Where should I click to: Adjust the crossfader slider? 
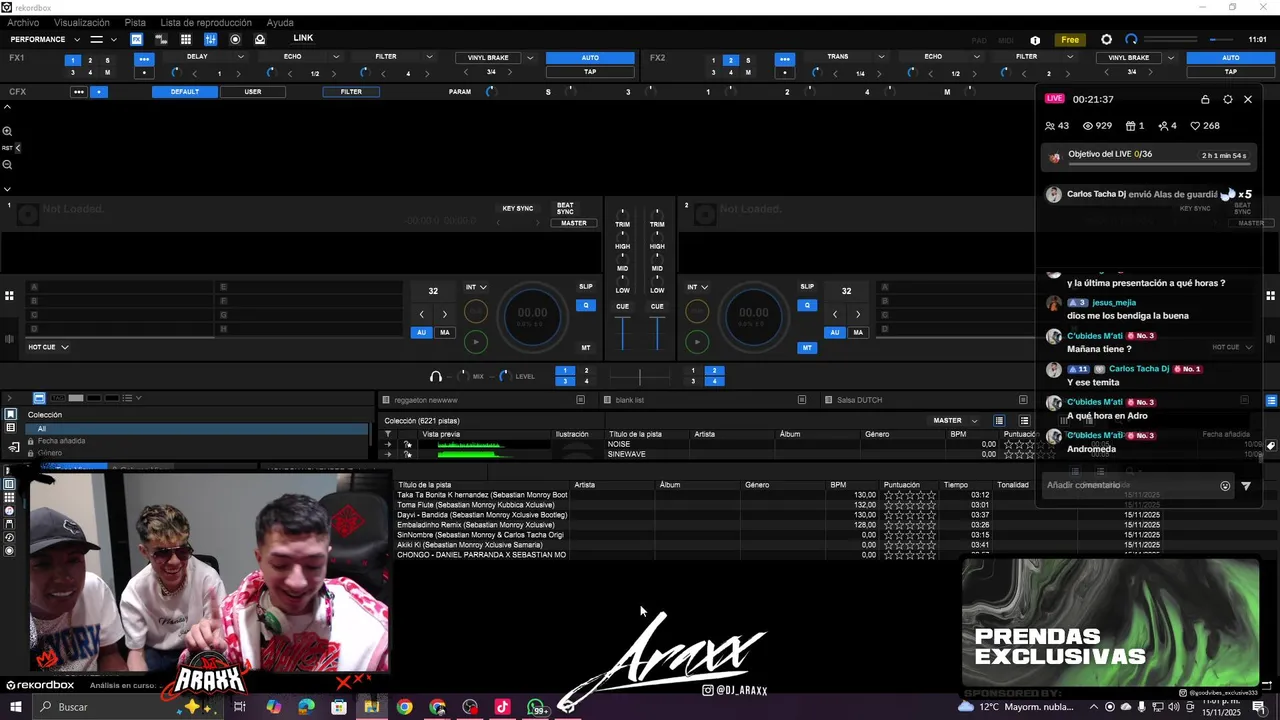pyautogui.click(x=640, y=376)
